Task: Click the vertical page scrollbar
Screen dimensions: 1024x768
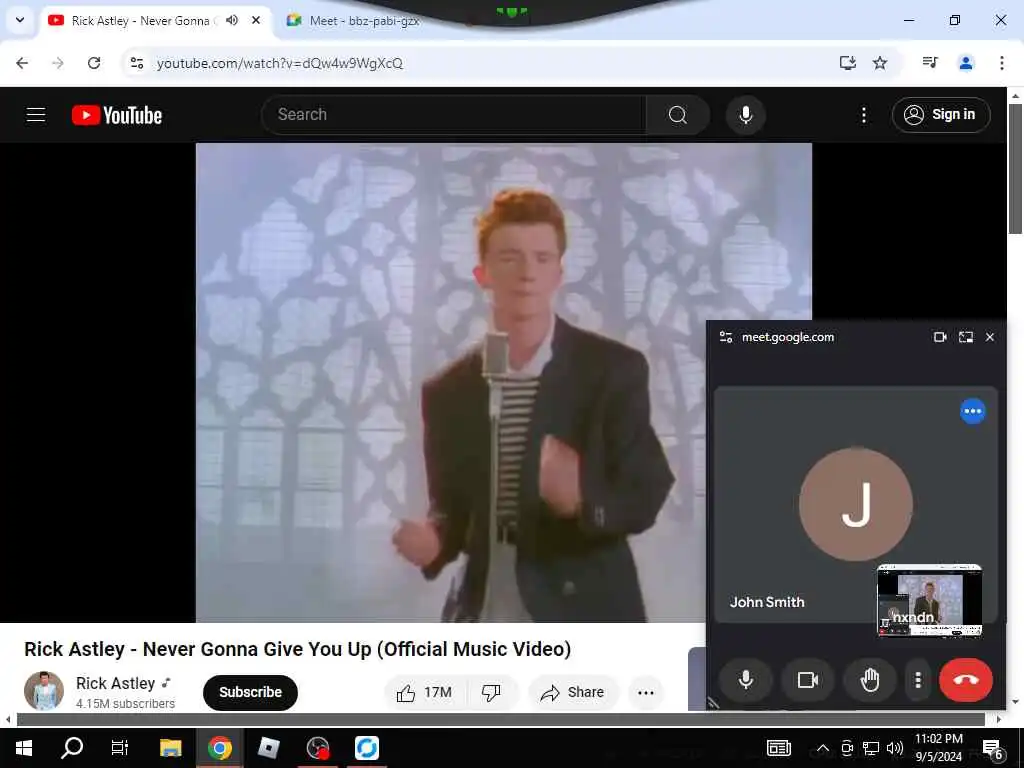Action: pos(1015,170)
